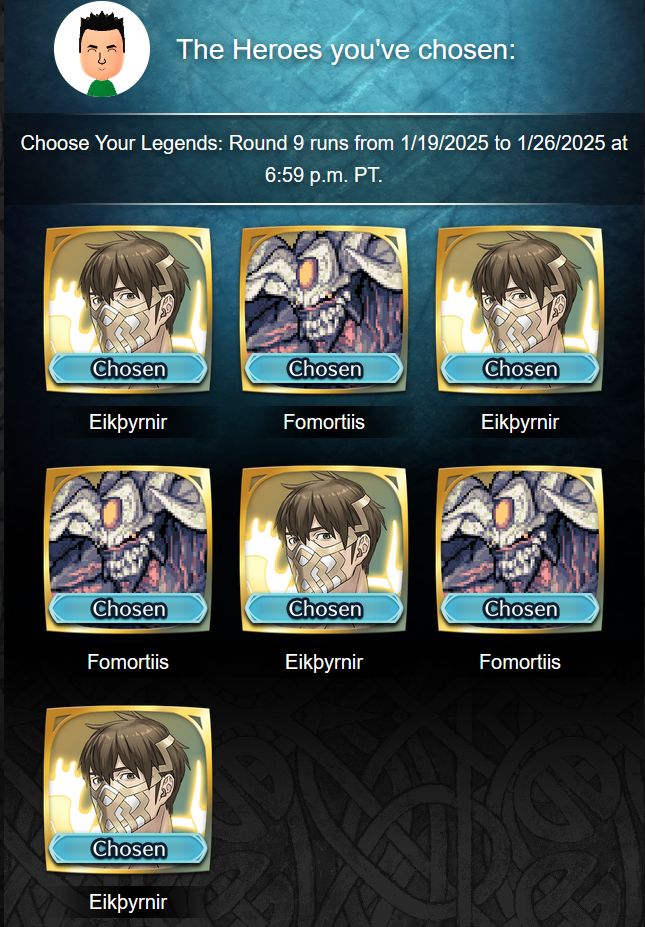Tap the Chosen badge on second Eikþyrnir
This screenshot has height=927, width=645.
click(520, 369)
